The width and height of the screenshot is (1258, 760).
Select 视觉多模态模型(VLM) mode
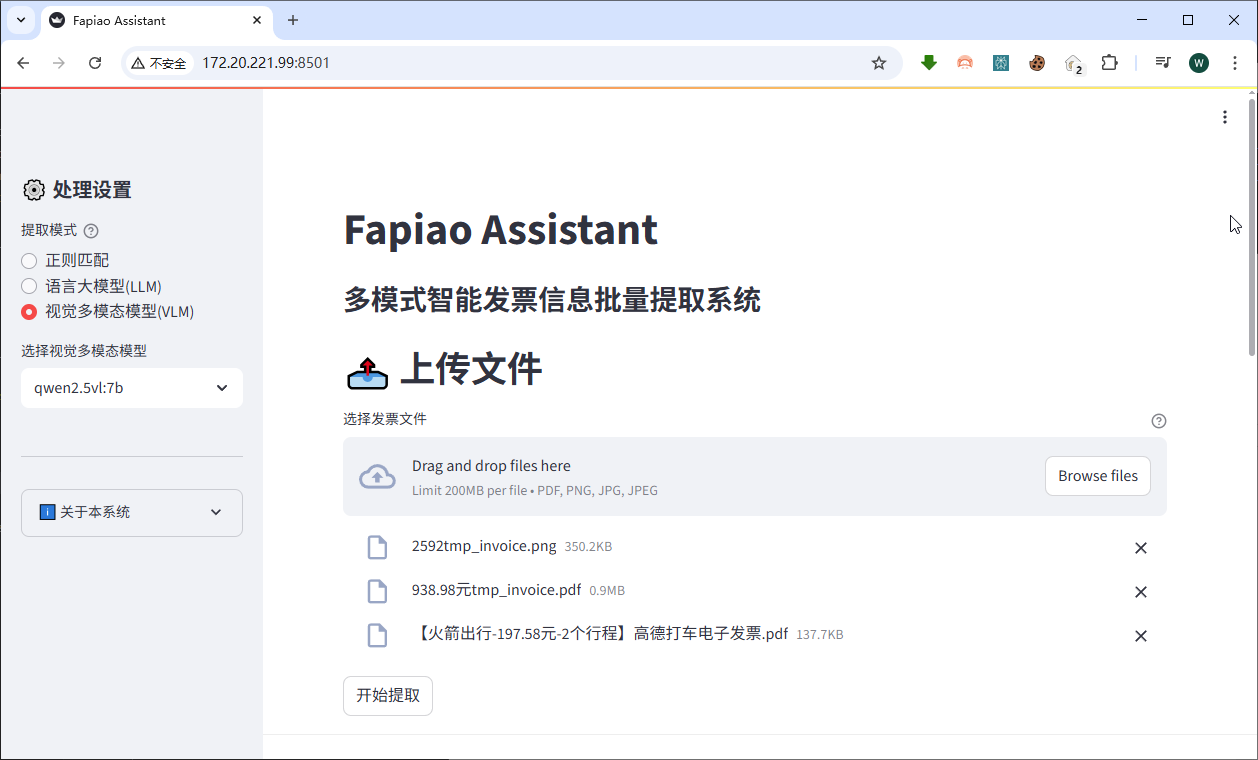[29, 311]
